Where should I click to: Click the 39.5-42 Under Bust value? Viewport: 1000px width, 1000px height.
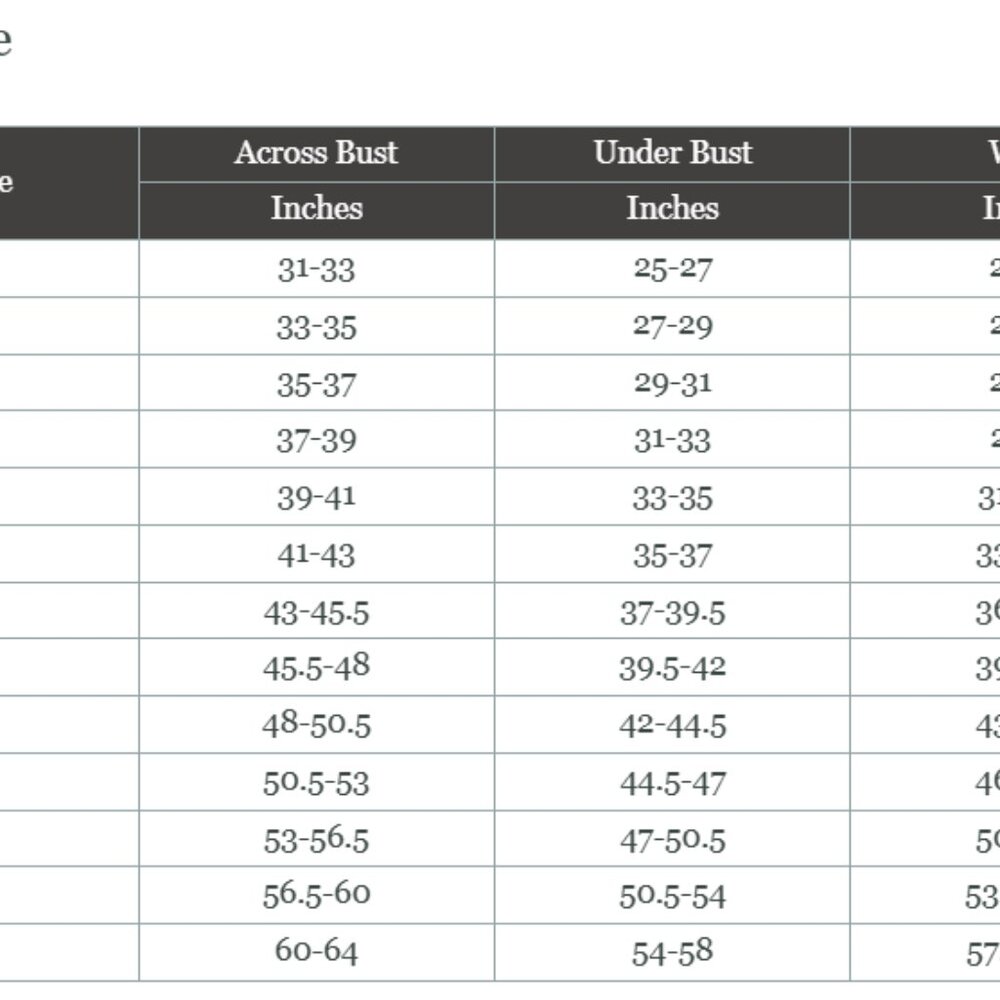[x=672, y=668]
